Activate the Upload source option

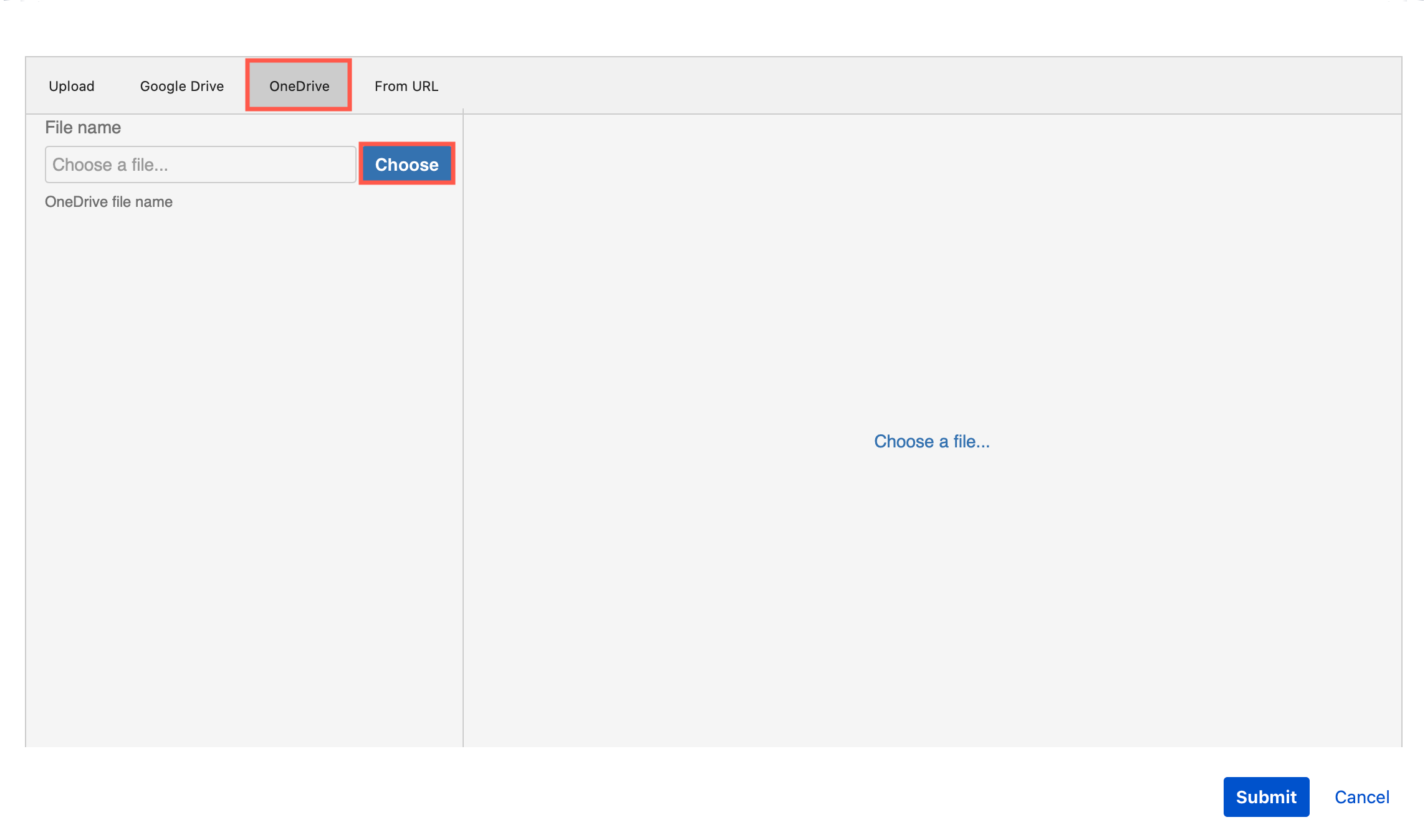click(x=71, y=85)
